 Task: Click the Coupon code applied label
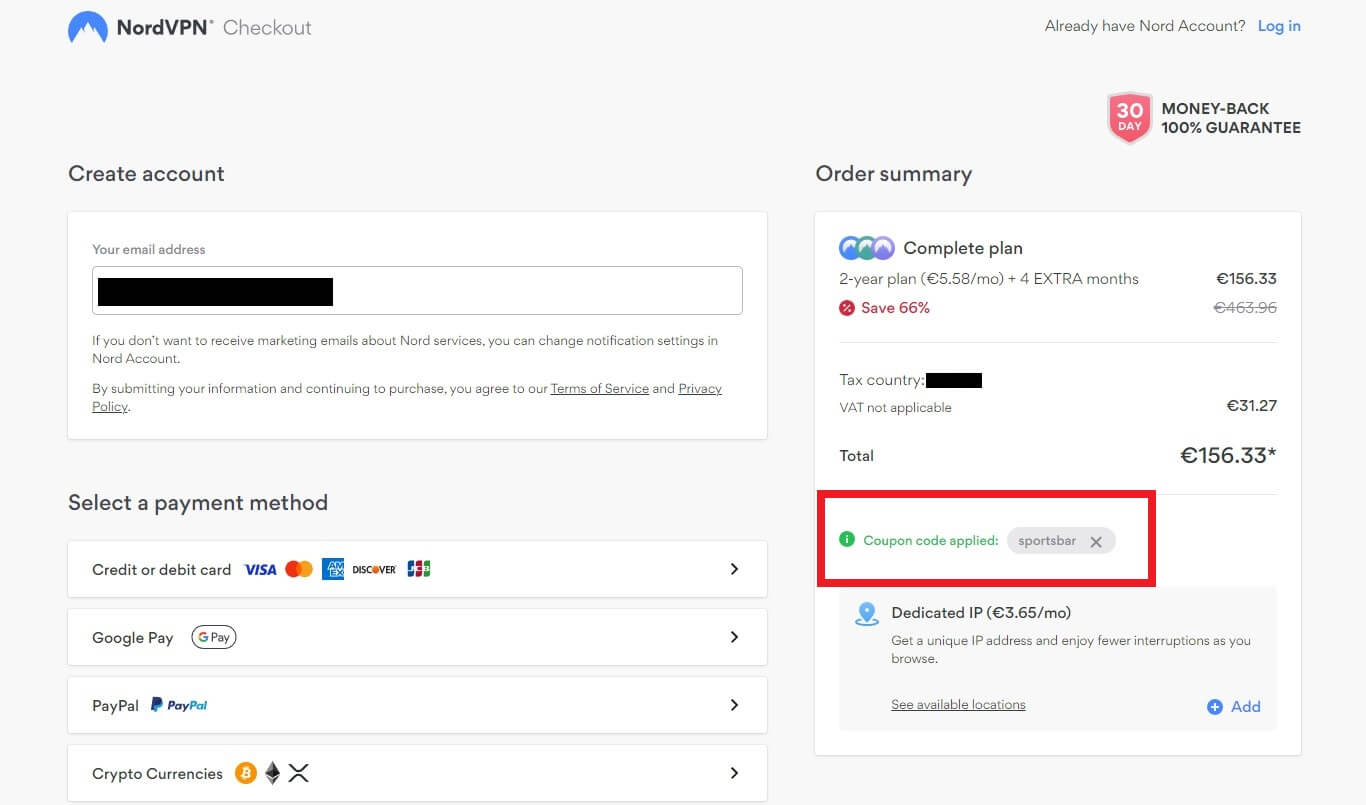point(930,540)
